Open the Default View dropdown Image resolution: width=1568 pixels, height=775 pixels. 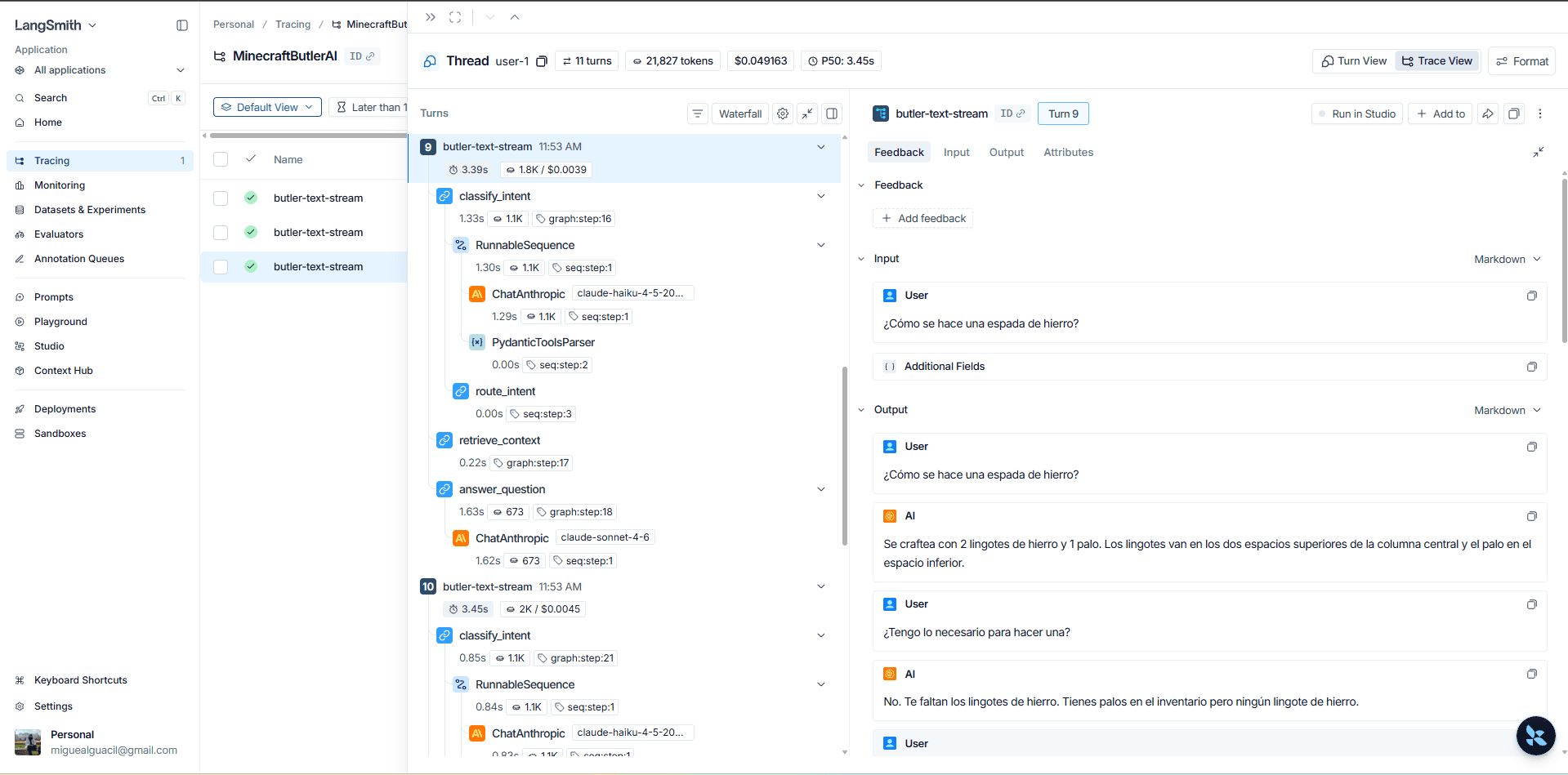click(267, 107)
